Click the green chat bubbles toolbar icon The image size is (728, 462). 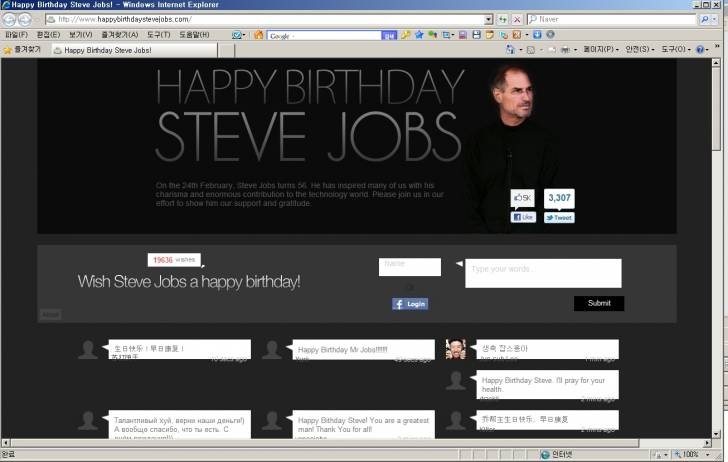433,35
